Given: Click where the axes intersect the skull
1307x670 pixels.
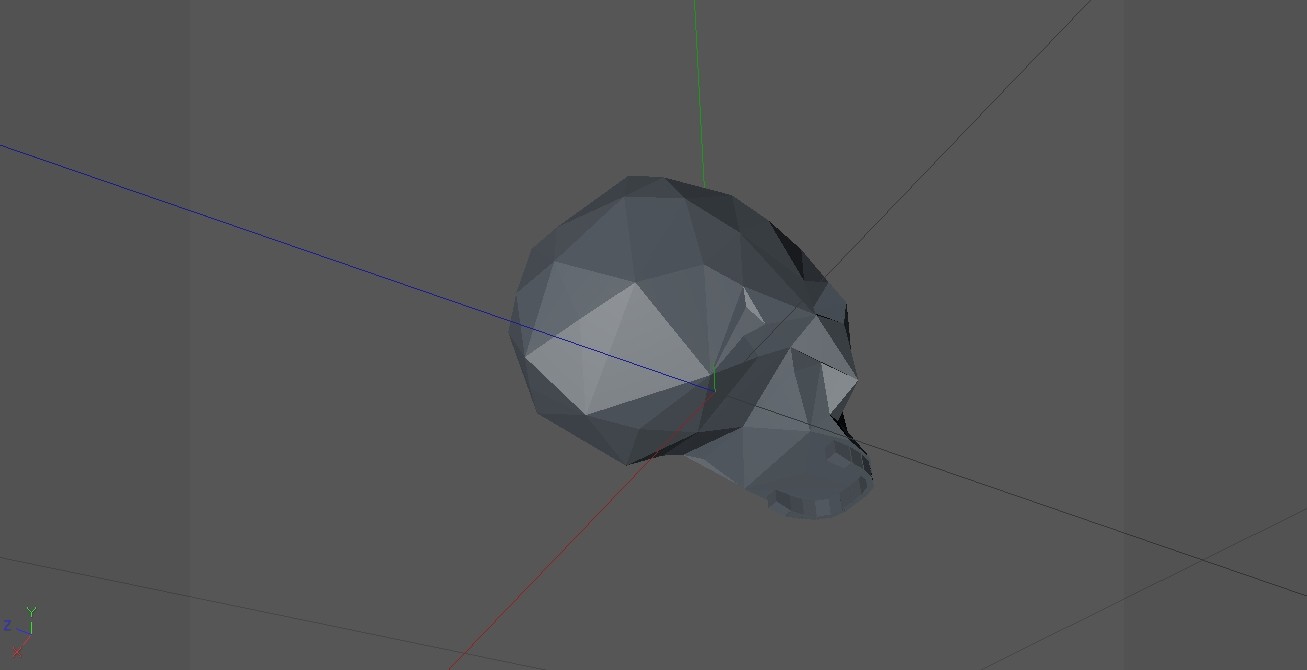Looking at the screenshot, I should pyautogui.click(x=714, y=381).
